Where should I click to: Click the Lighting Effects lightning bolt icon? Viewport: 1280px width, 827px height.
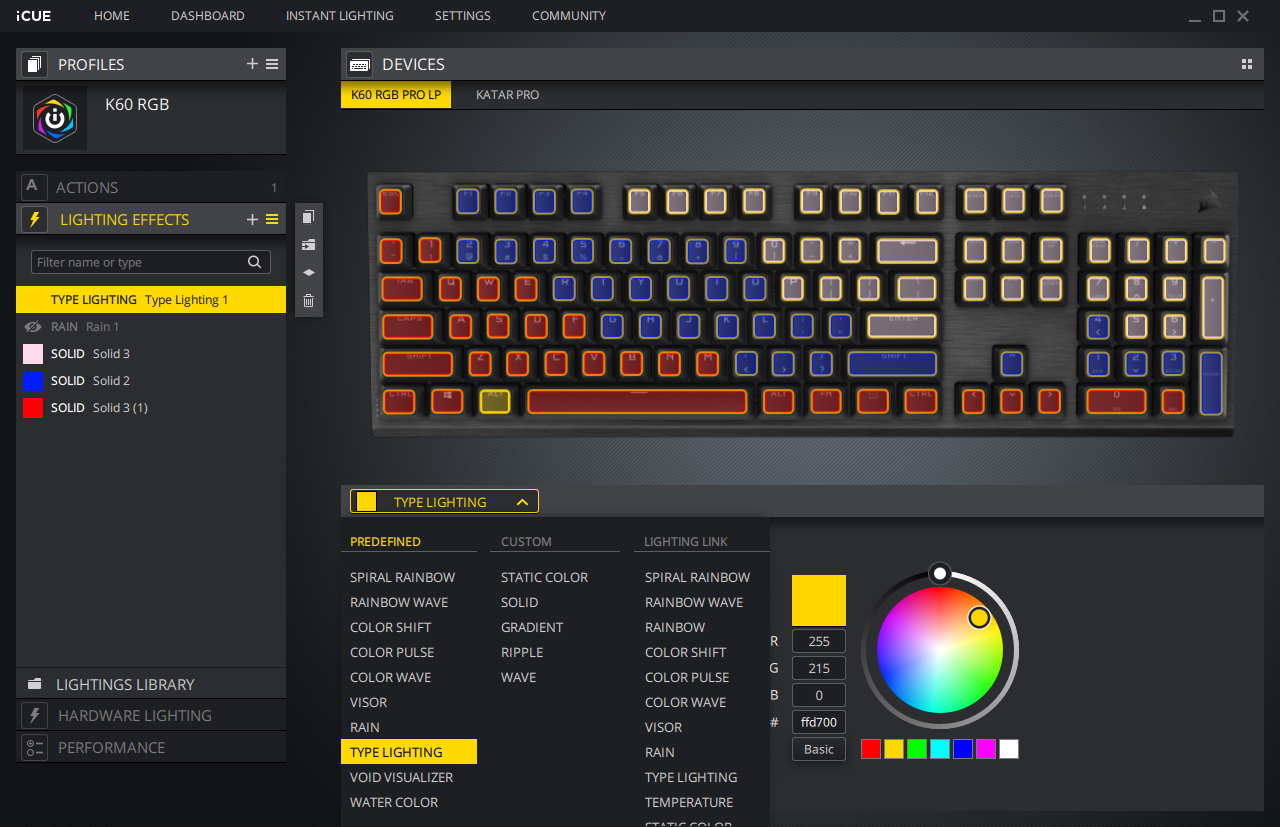[35, 219]
